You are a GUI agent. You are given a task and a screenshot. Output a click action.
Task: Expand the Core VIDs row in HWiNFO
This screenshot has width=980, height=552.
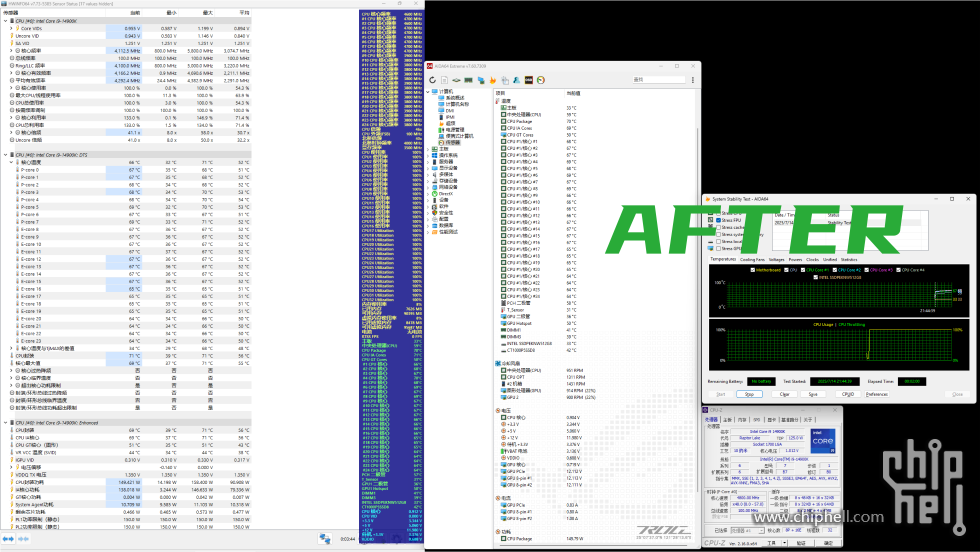(x=11, y=28)
